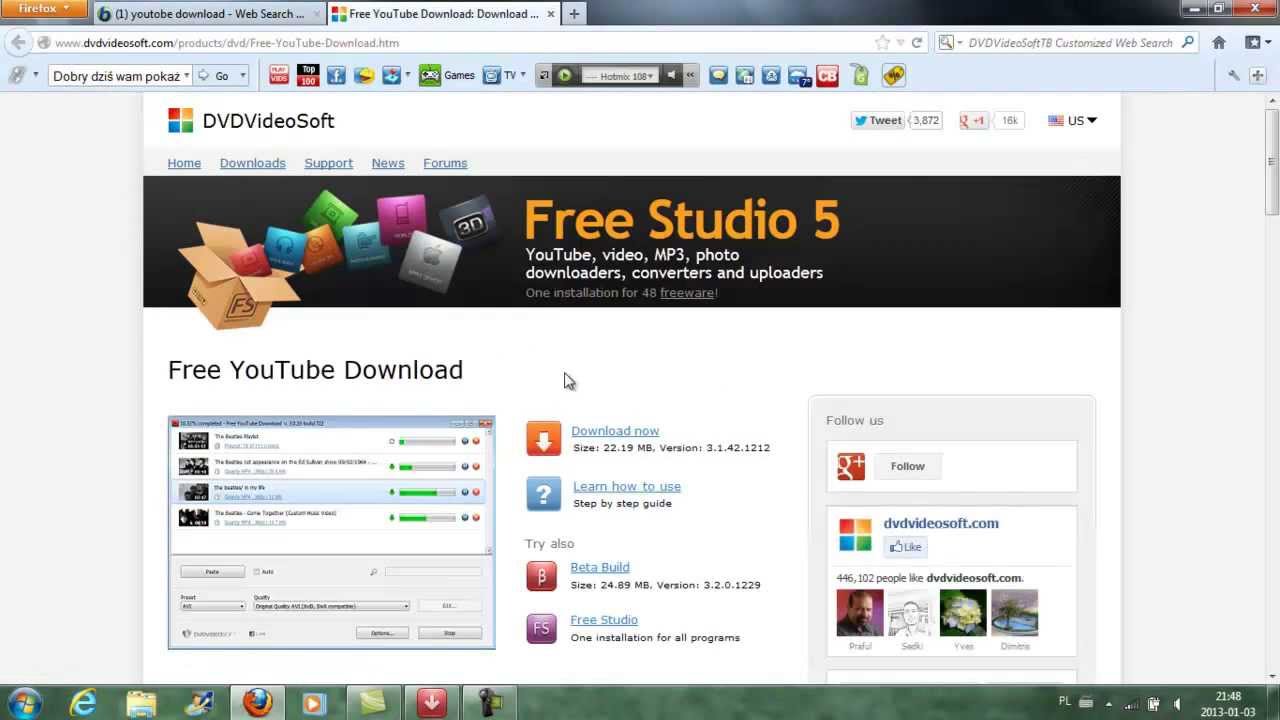
Task: Click the red CB toolbar icon
Action: [827, 75]
